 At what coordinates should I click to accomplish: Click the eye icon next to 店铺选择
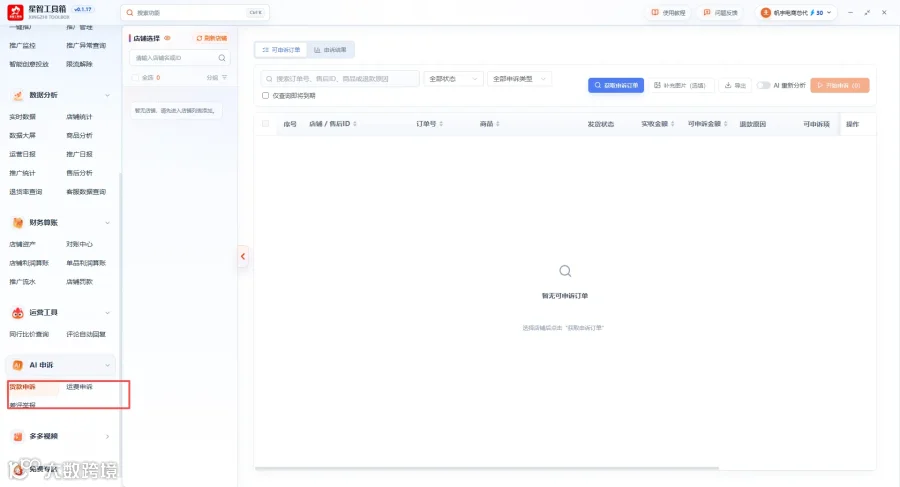tap(168, 38)
